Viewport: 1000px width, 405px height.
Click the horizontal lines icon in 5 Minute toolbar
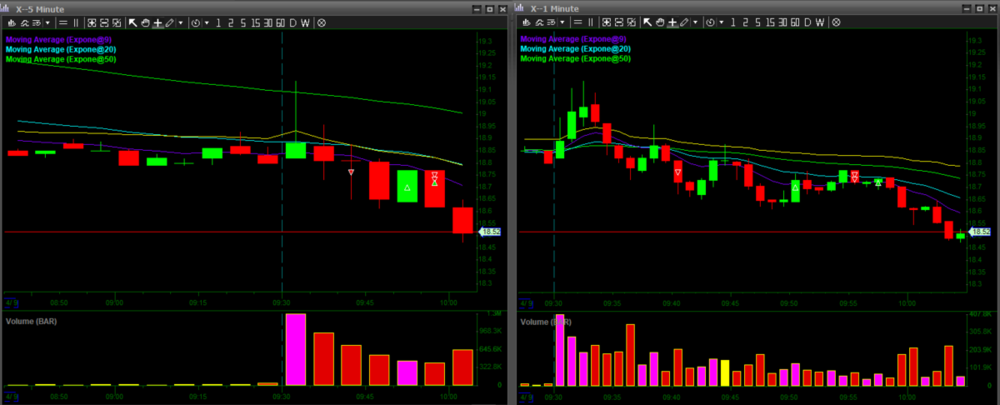click(x=63, y=22)
